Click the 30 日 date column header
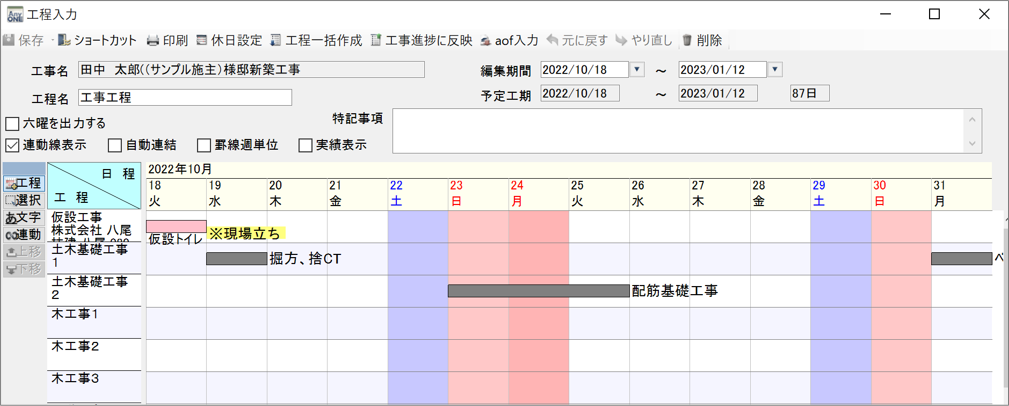Screen dimensions: 1009x406 [901, 193]
